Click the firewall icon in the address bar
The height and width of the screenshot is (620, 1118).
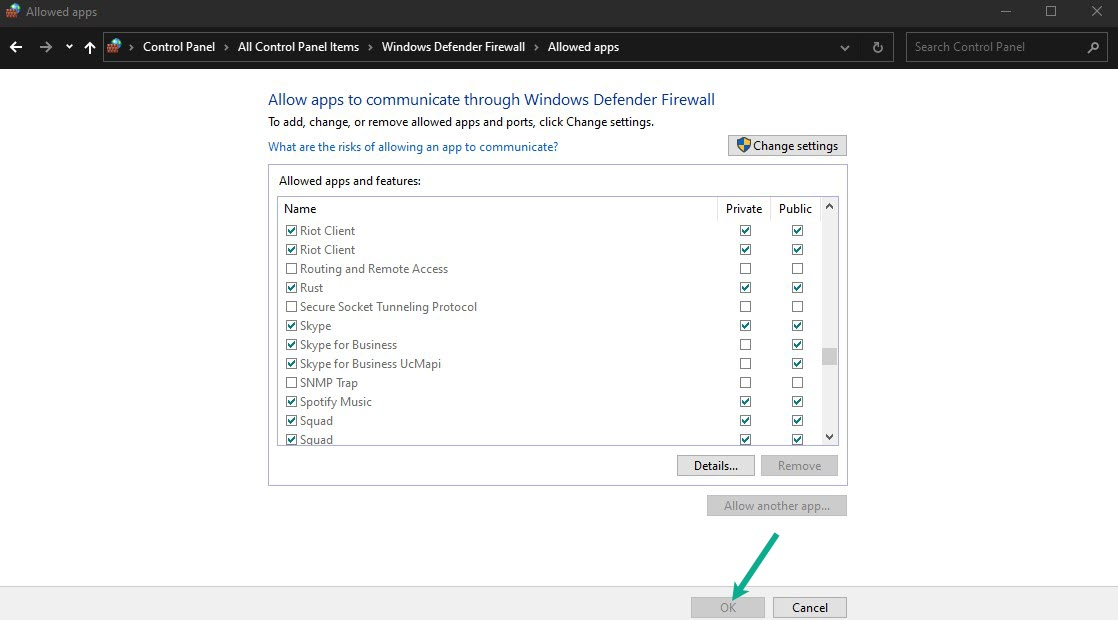pyautogui.click(x=114, y=46)
